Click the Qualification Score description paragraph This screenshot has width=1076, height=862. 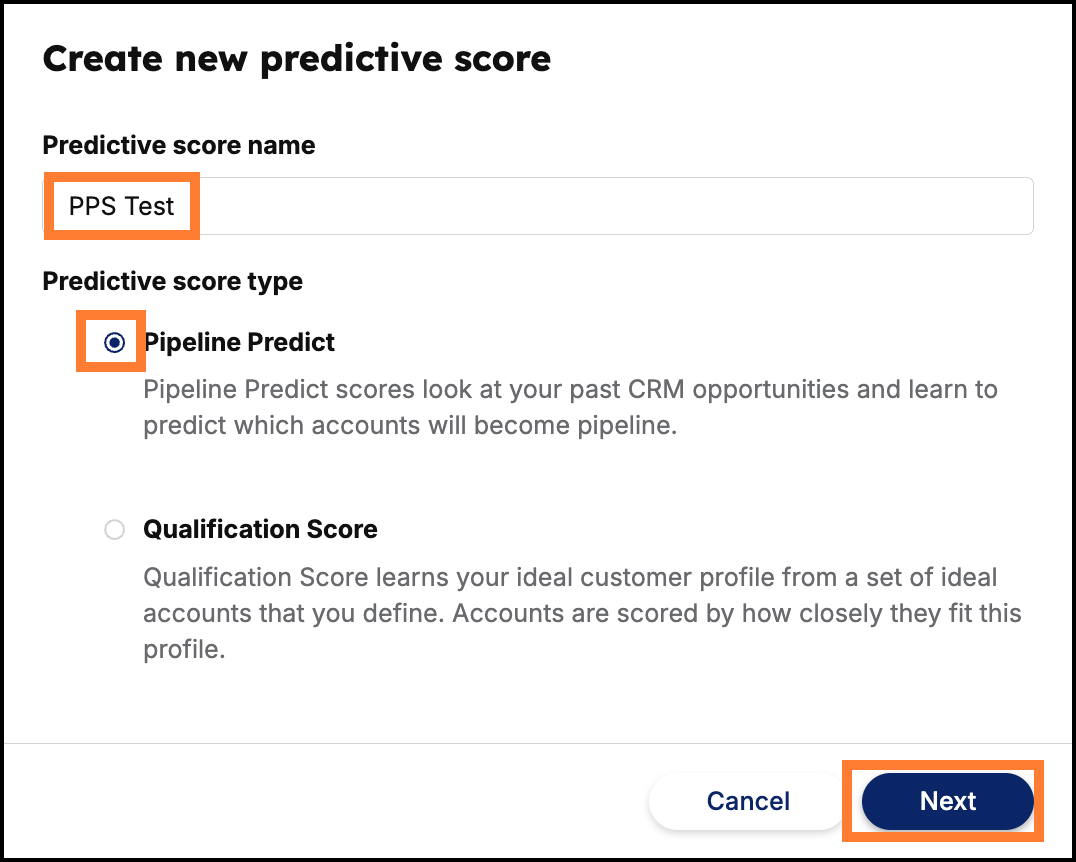point(582,613)
